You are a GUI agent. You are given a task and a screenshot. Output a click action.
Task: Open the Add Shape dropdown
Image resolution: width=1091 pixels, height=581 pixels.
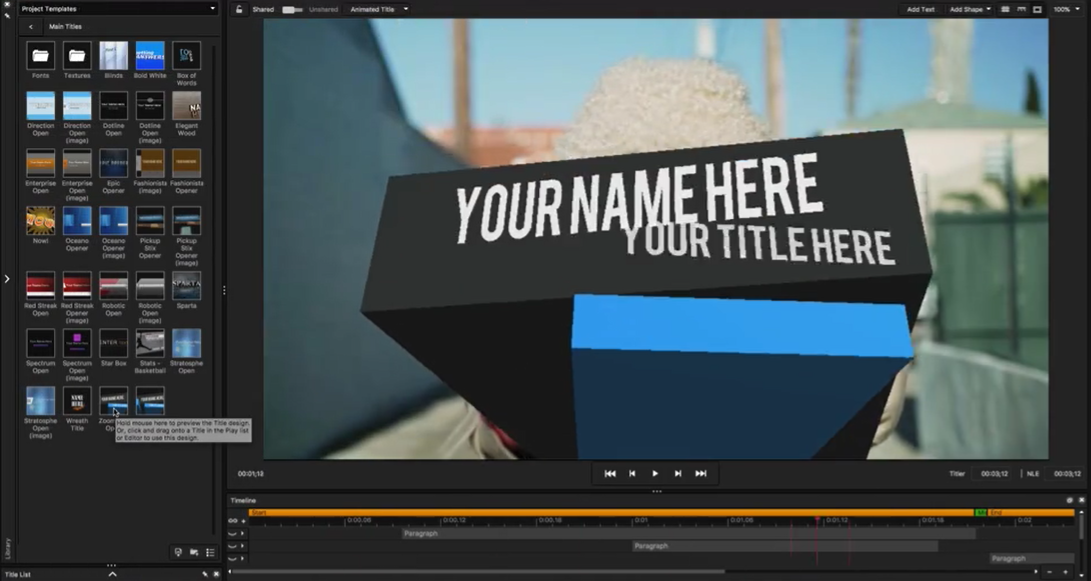coord(970,9)
